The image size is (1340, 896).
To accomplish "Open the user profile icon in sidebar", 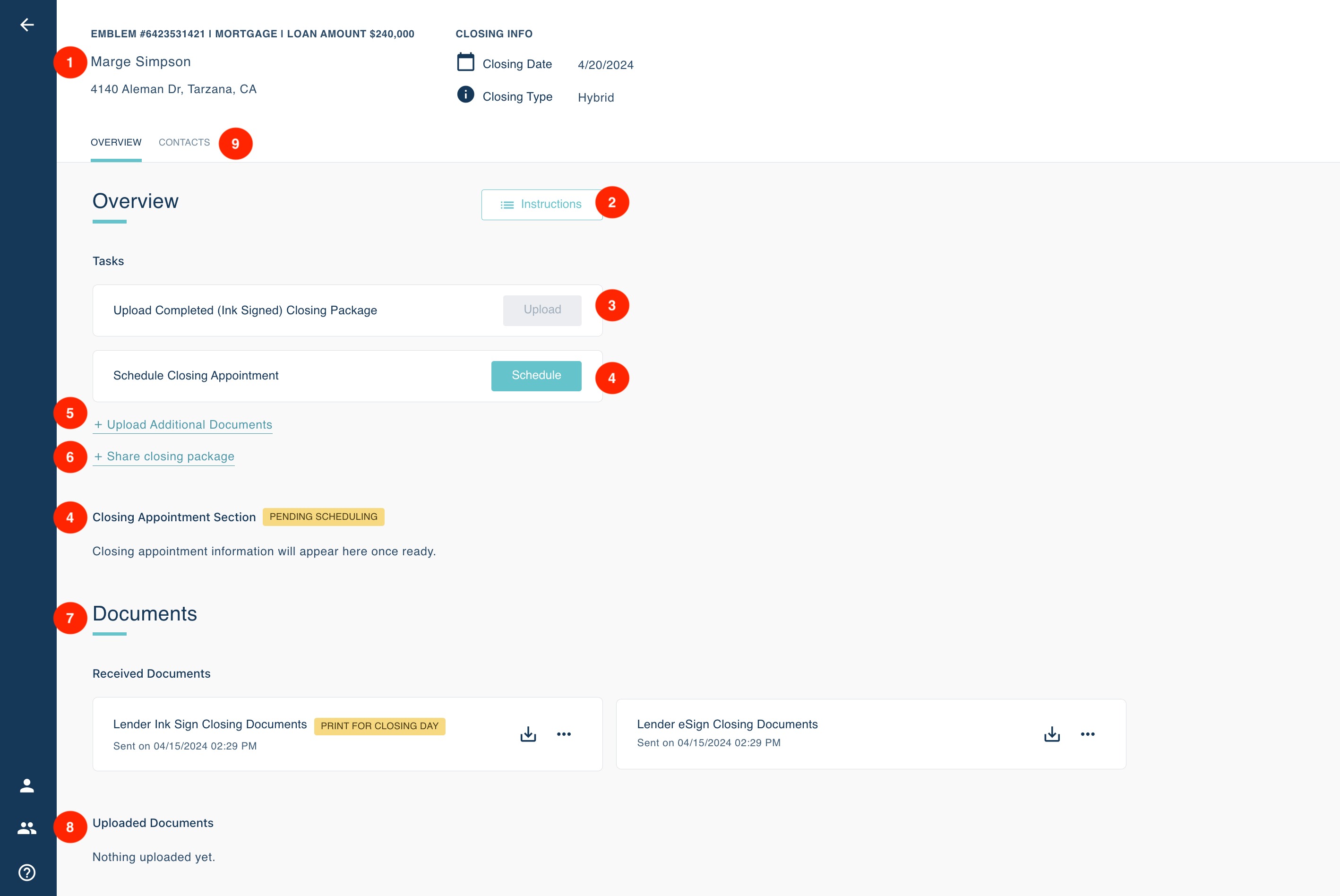I will 27,786.
